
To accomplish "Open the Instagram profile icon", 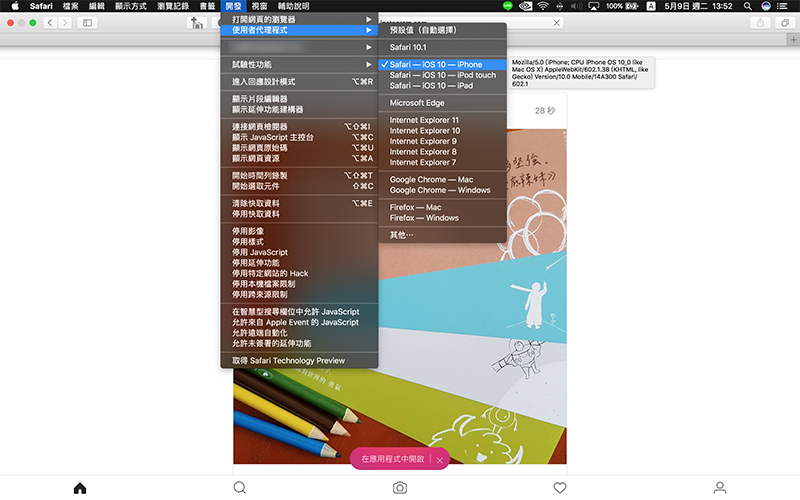I will coord(720,487).
